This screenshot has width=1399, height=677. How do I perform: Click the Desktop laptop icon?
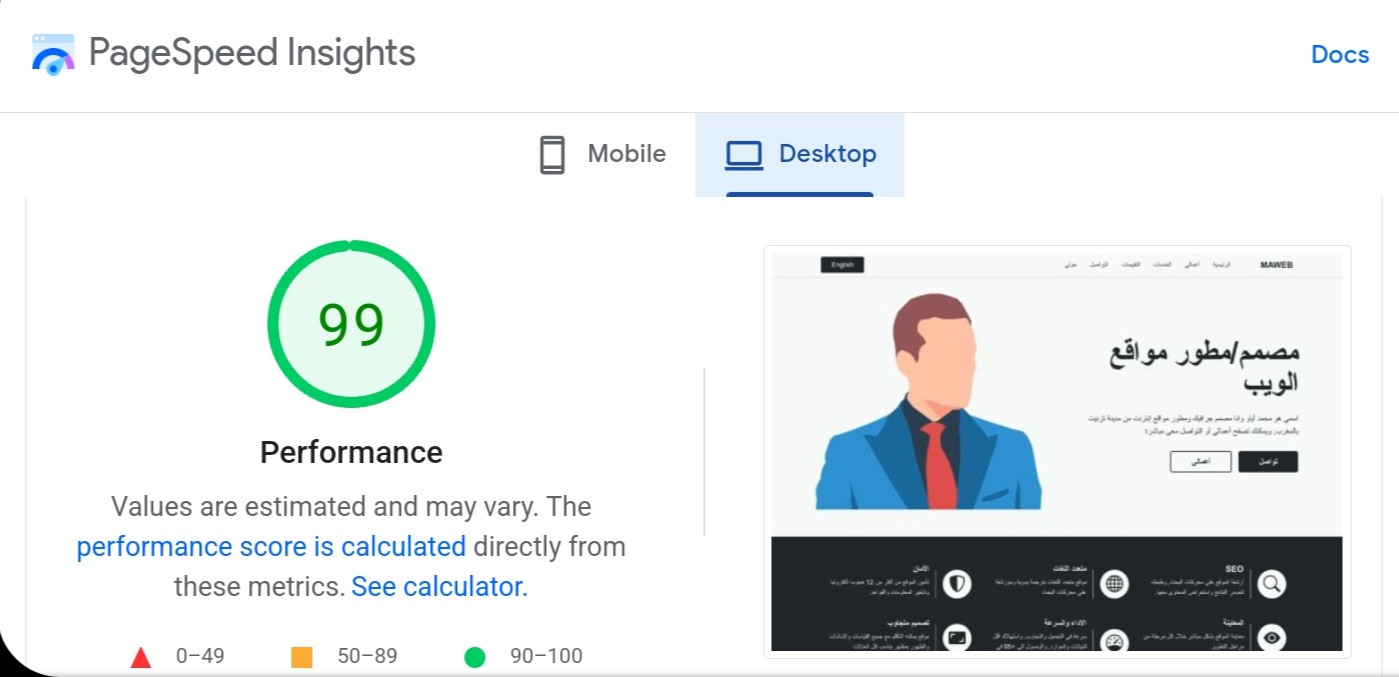click(x=744, y=155)
